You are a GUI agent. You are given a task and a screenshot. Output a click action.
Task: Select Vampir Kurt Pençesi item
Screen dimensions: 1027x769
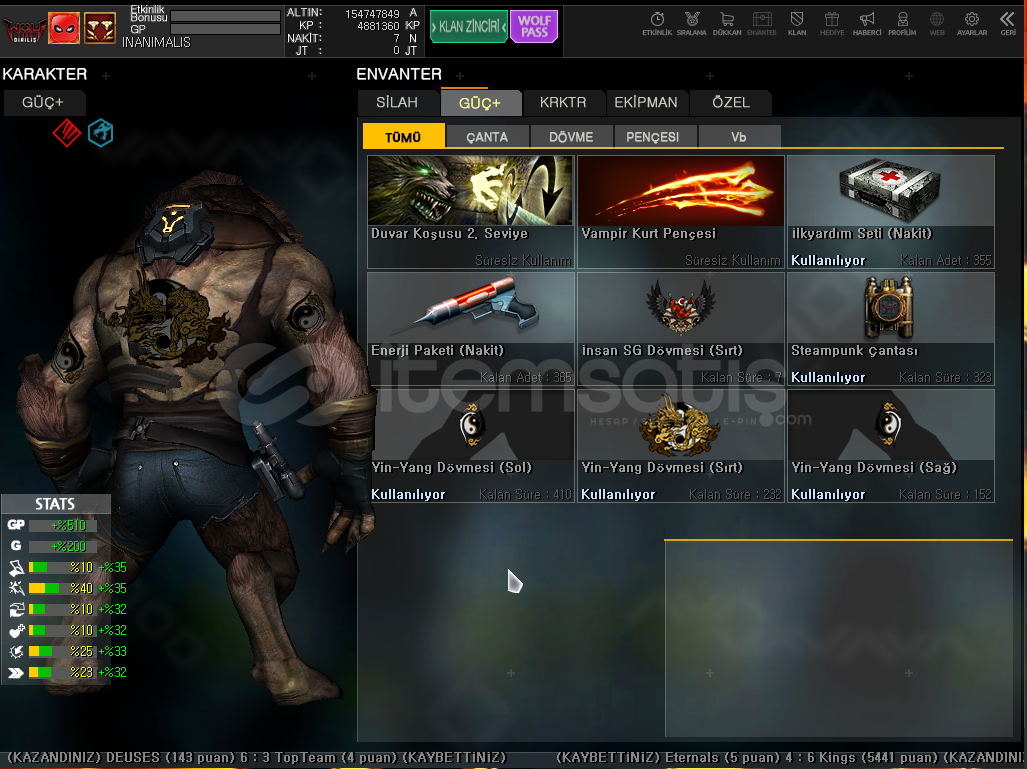681,212
